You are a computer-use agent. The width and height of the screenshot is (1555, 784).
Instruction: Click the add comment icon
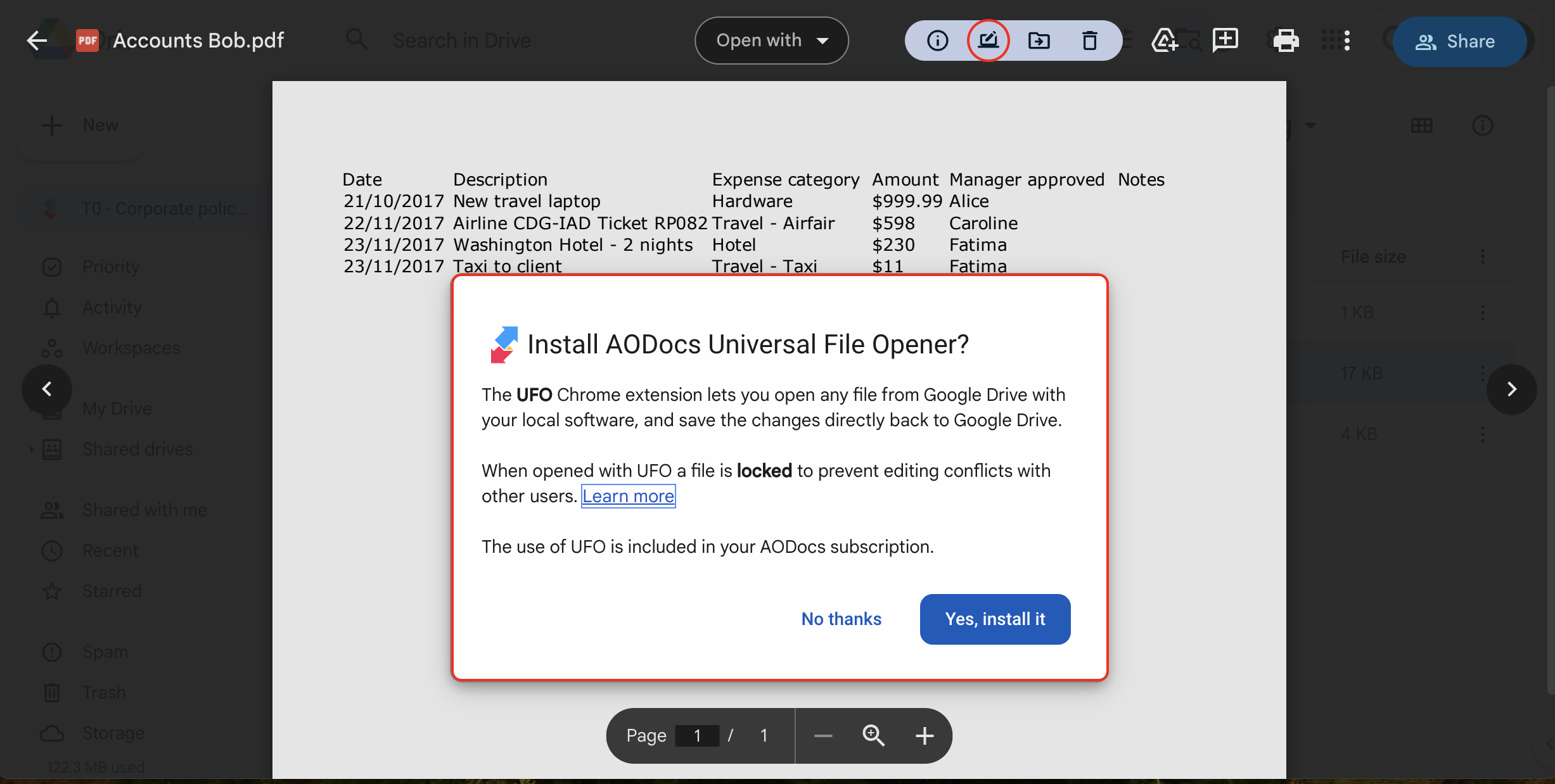[x=1225, y=41]
